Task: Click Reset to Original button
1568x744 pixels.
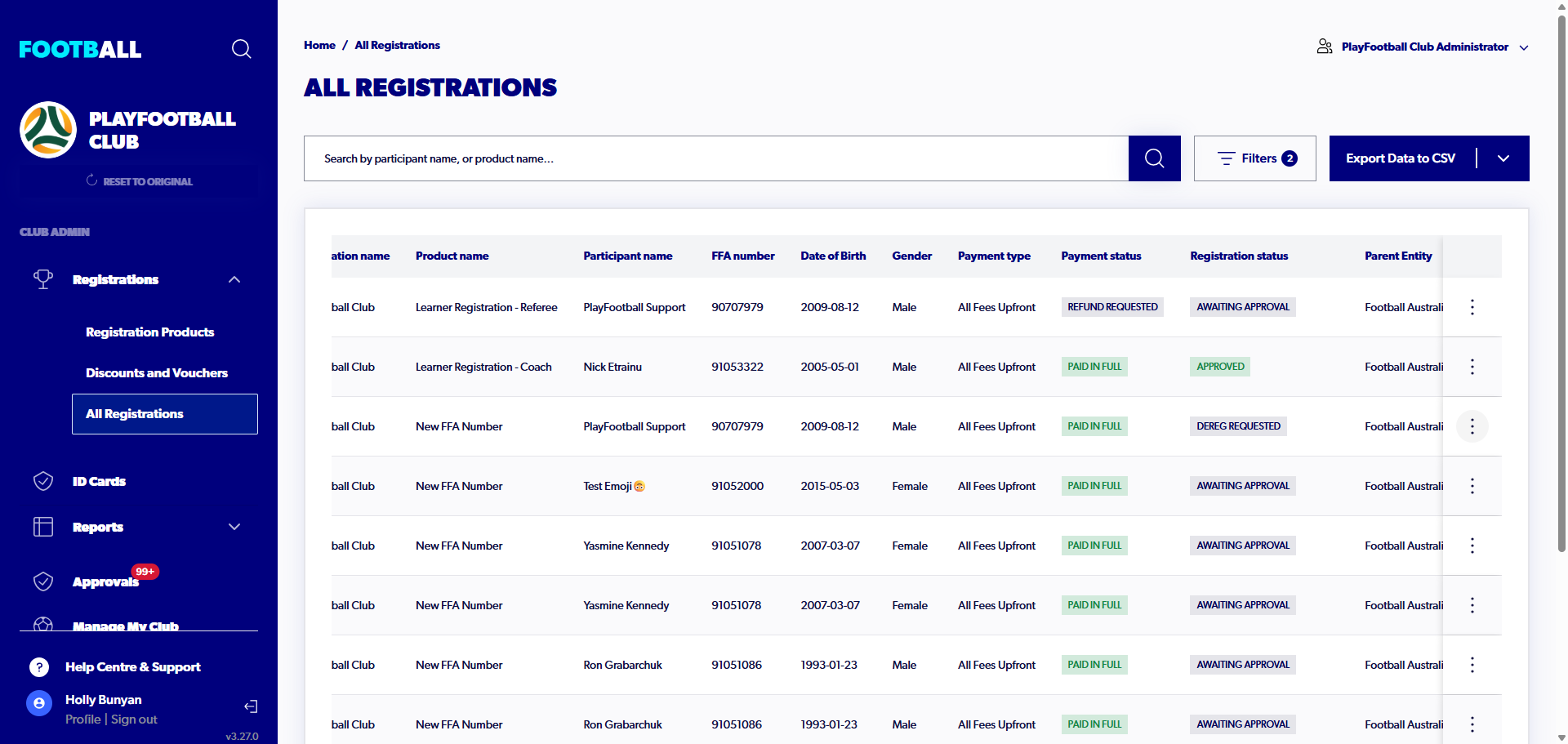Action: coord(139,181)
